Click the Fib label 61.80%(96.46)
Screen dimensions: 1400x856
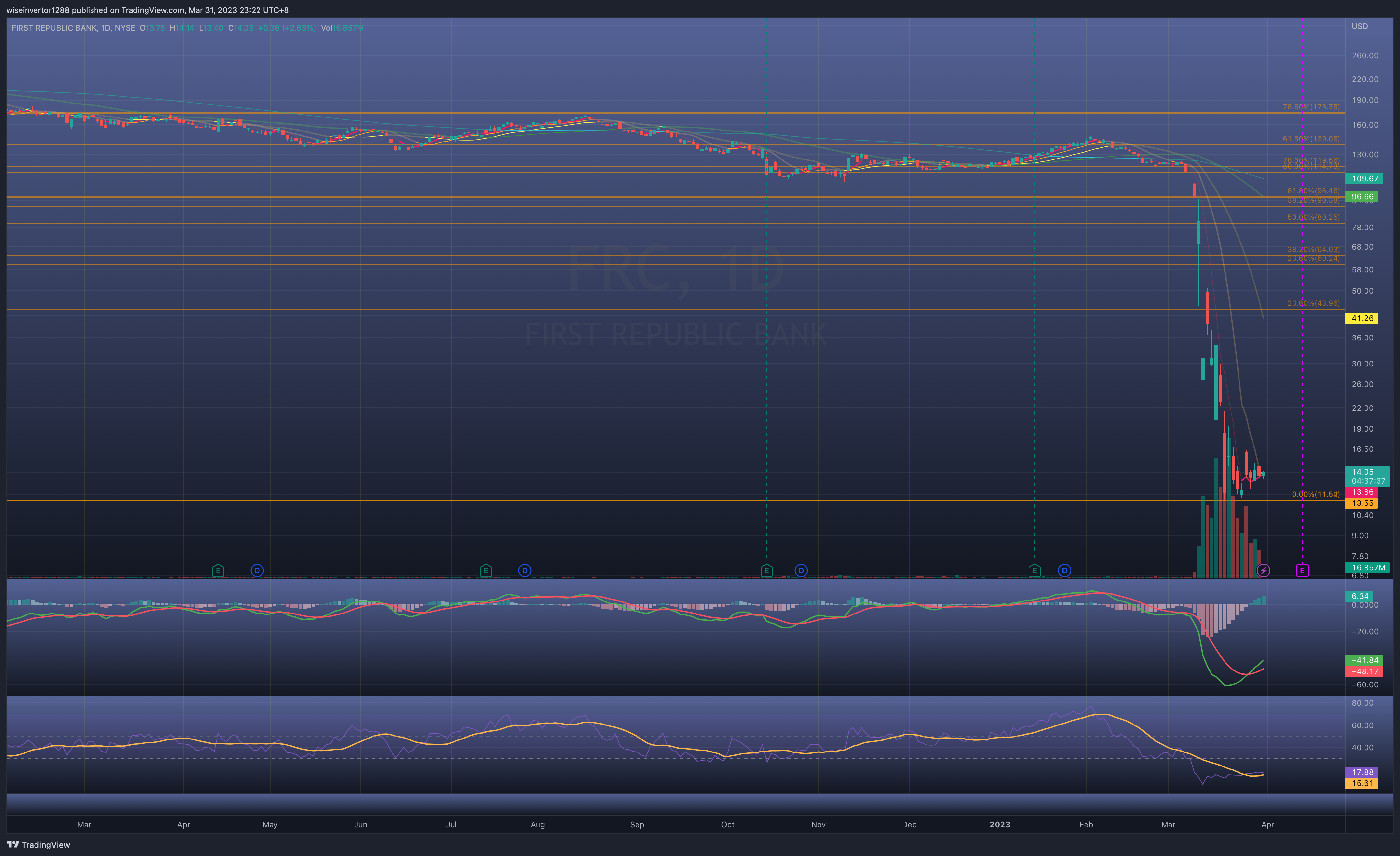(x=1313, y=191)
